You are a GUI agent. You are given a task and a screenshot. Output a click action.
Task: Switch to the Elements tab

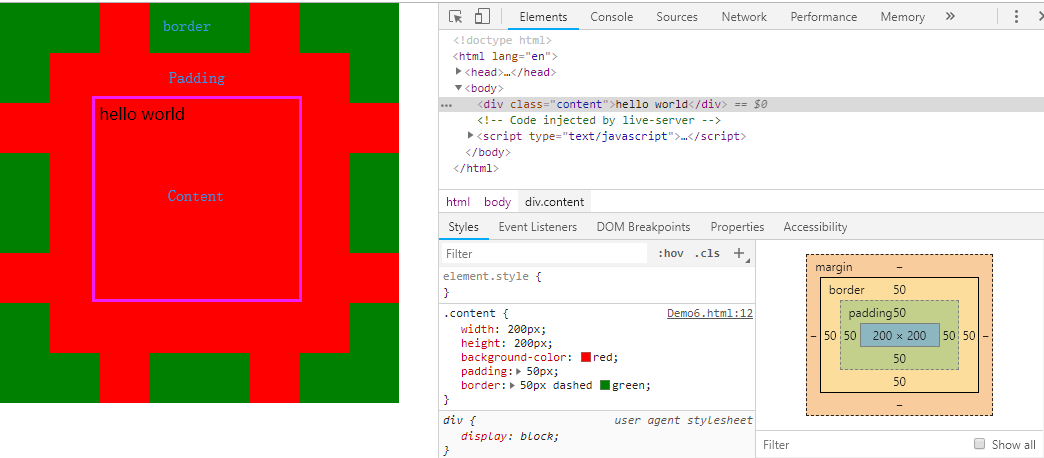543,17
